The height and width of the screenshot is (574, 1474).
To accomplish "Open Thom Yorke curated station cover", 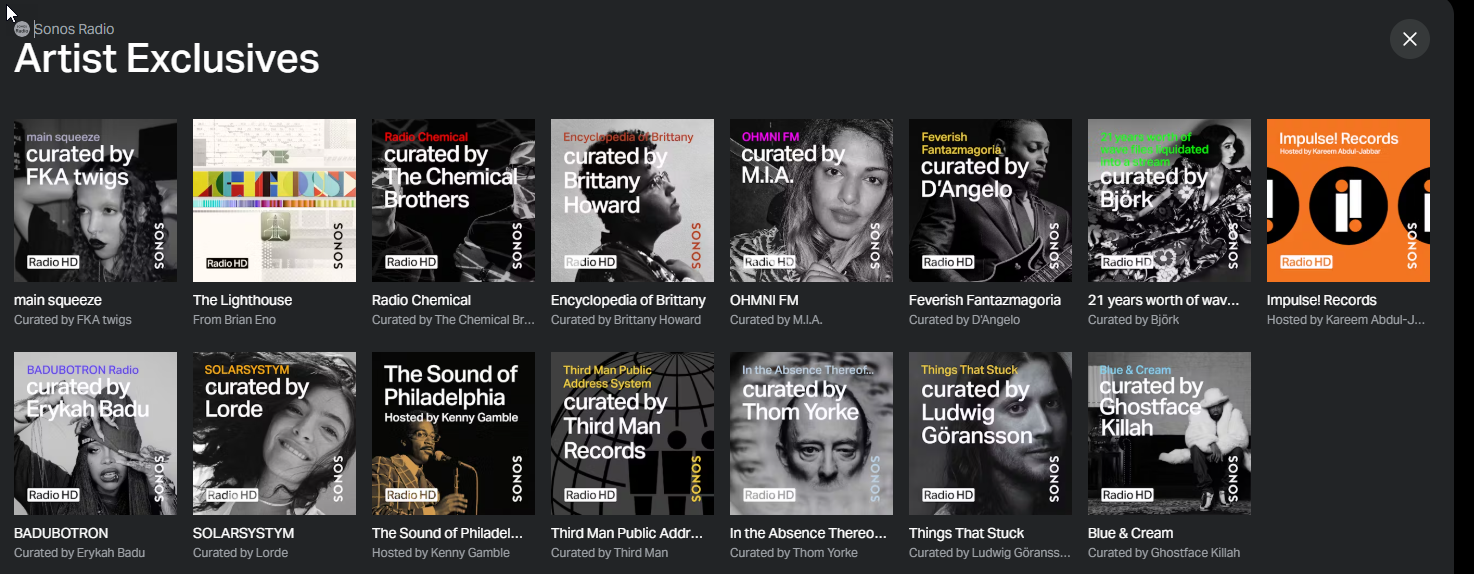I will tap(811, 434).
